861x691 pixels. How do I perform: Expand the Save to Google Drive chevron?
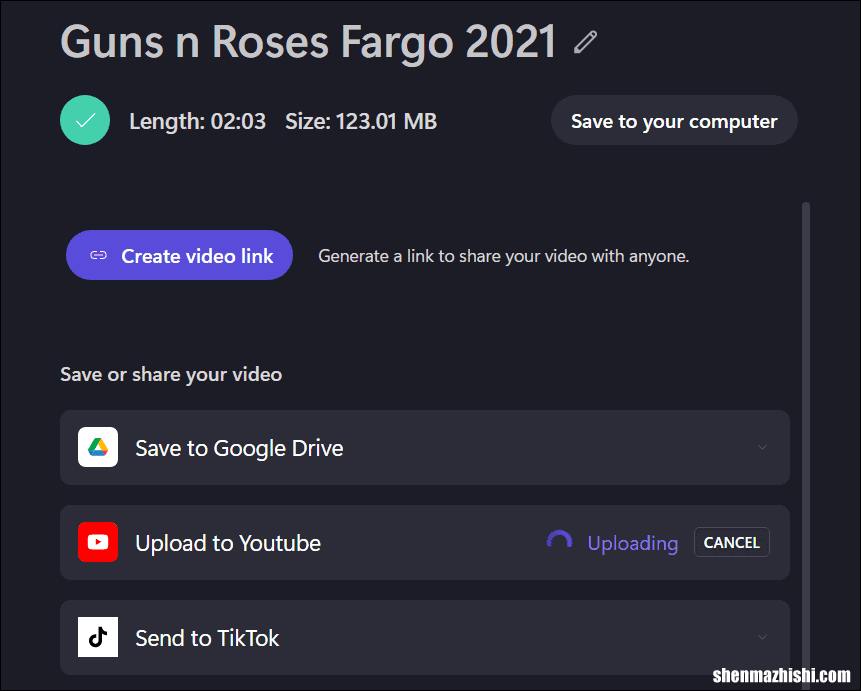(x=762, y=447)
